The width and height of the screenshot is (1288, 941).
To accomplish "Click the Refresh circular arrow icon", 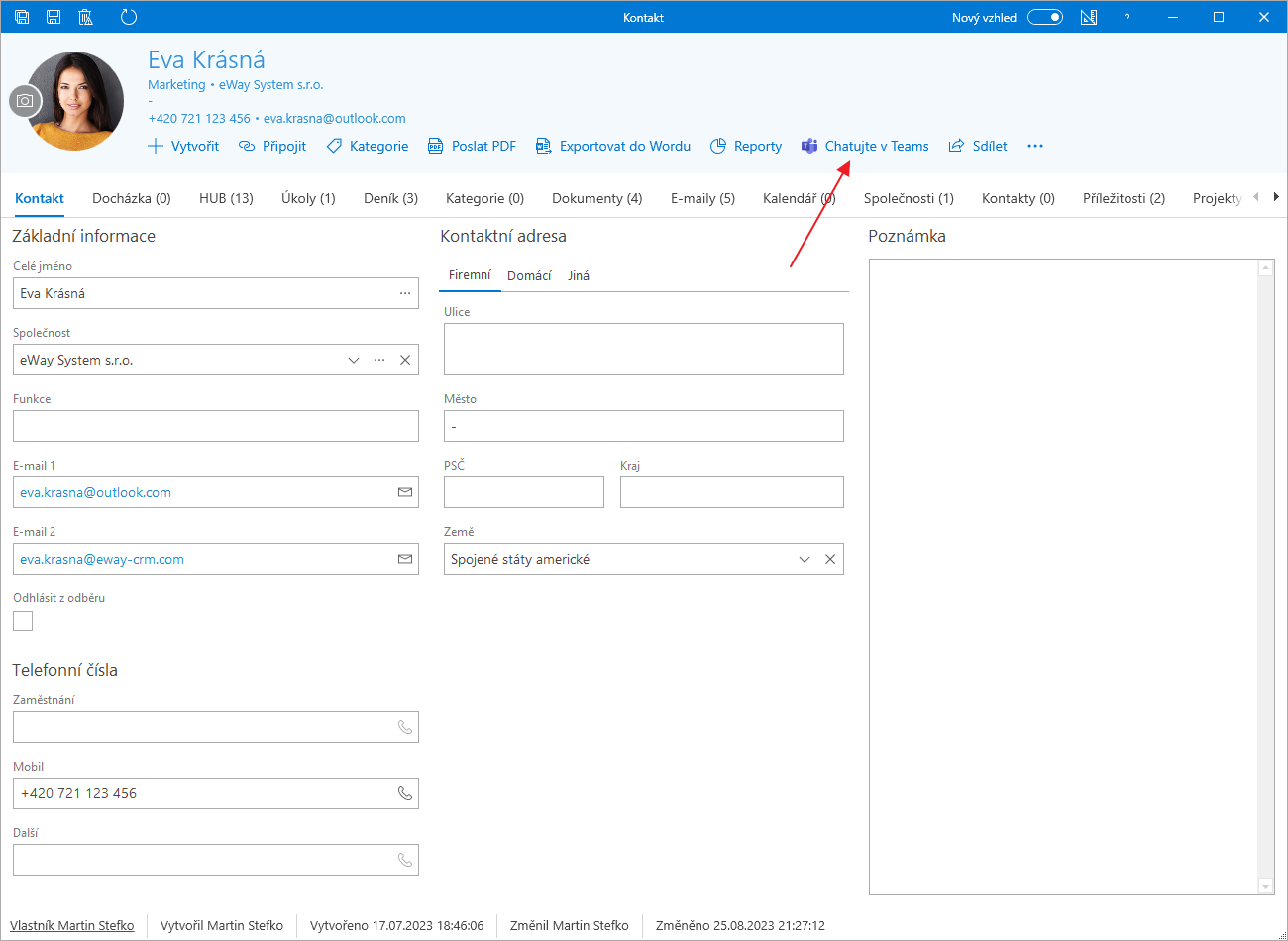I will click(128, 17).
